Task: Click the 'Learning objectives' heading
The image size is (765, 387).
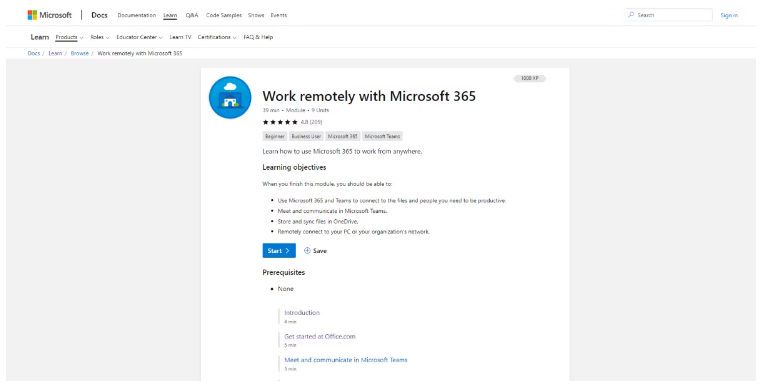Action: [x=294, y=167]
